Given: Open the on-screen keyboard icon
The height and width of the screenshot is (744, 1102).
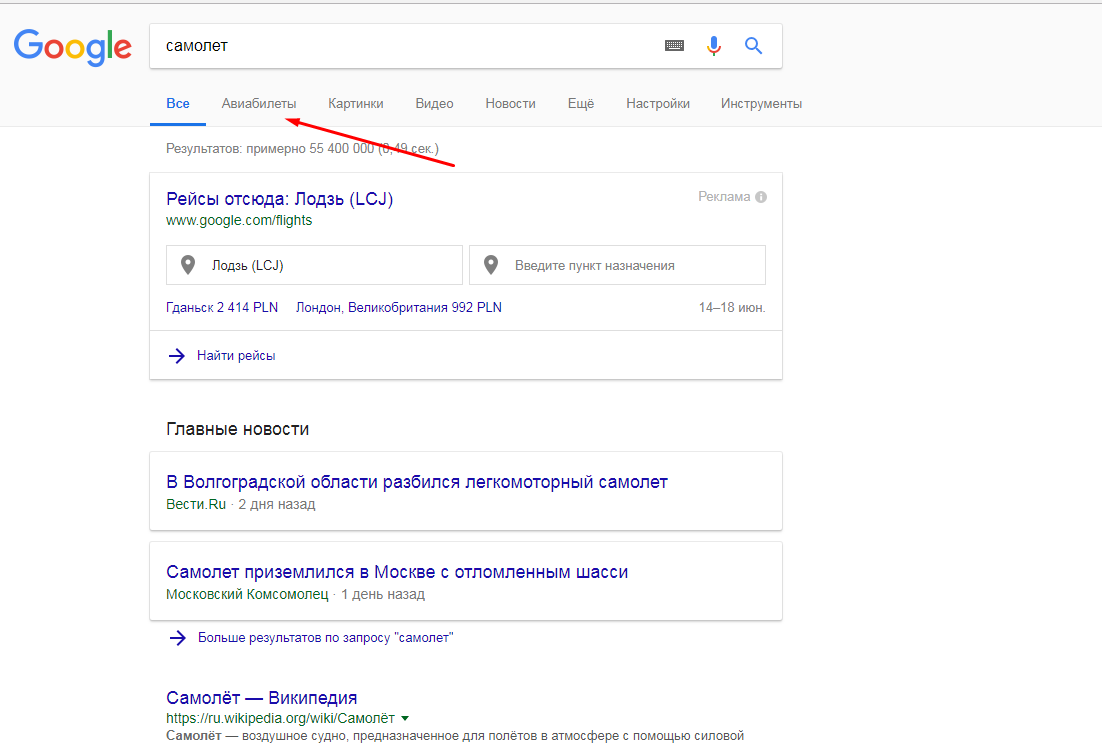Looking at the screenshot, I should (x=674, y=46).
